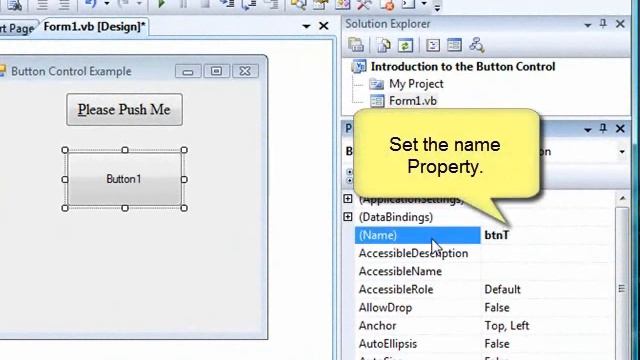Close the Solution Explorer panel
The width and height of the screenshot is (640, 360).
(x=620, y=24)
